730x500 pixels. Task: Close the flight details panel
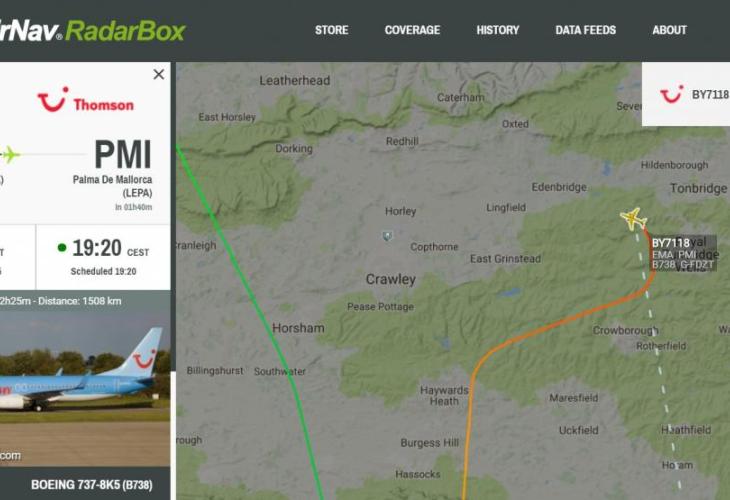[x=159, y=74]
